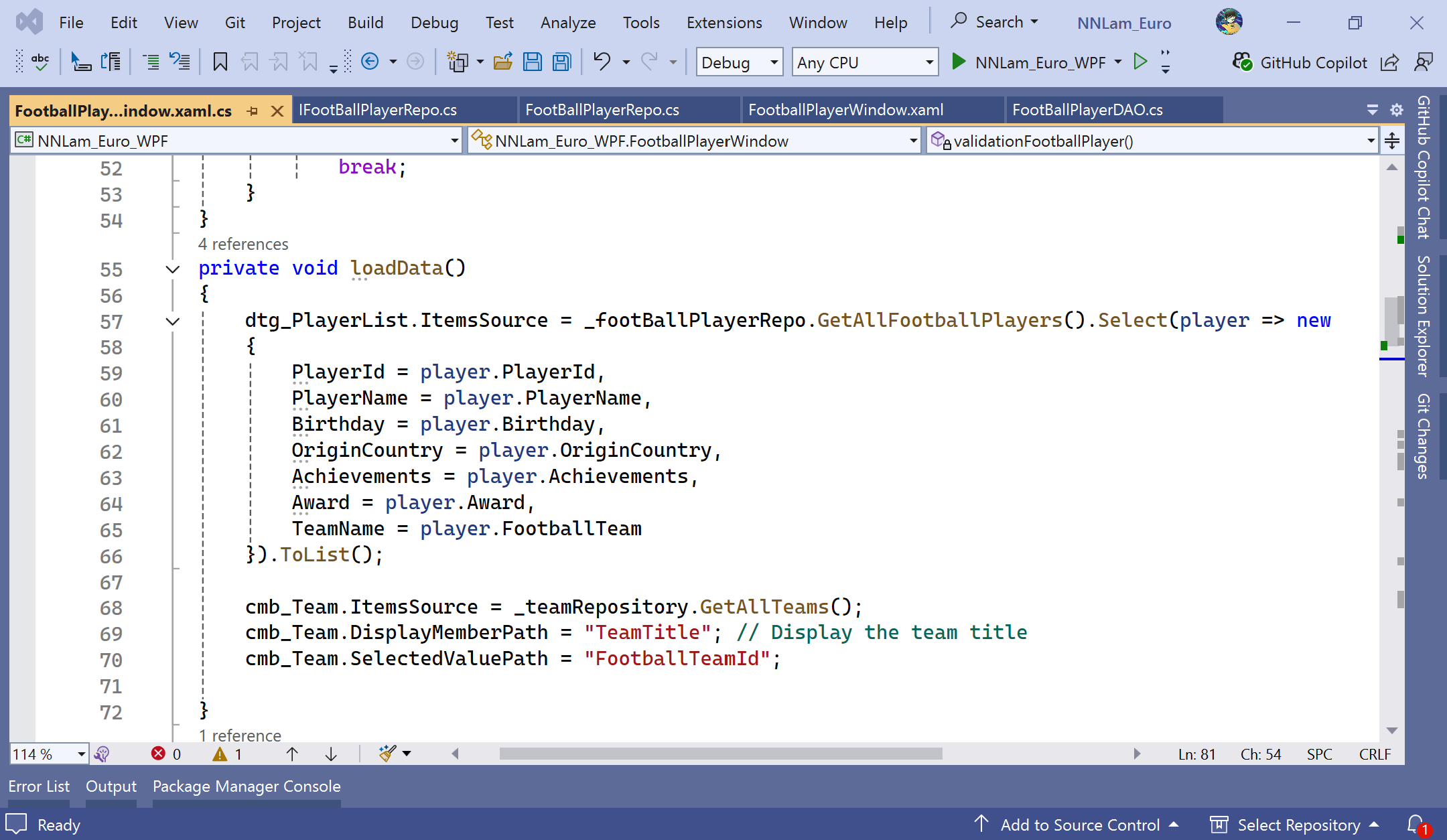Start debugging with the green play icon
The height and width of the screenshot is (840, 1447).
coord(959,62)
